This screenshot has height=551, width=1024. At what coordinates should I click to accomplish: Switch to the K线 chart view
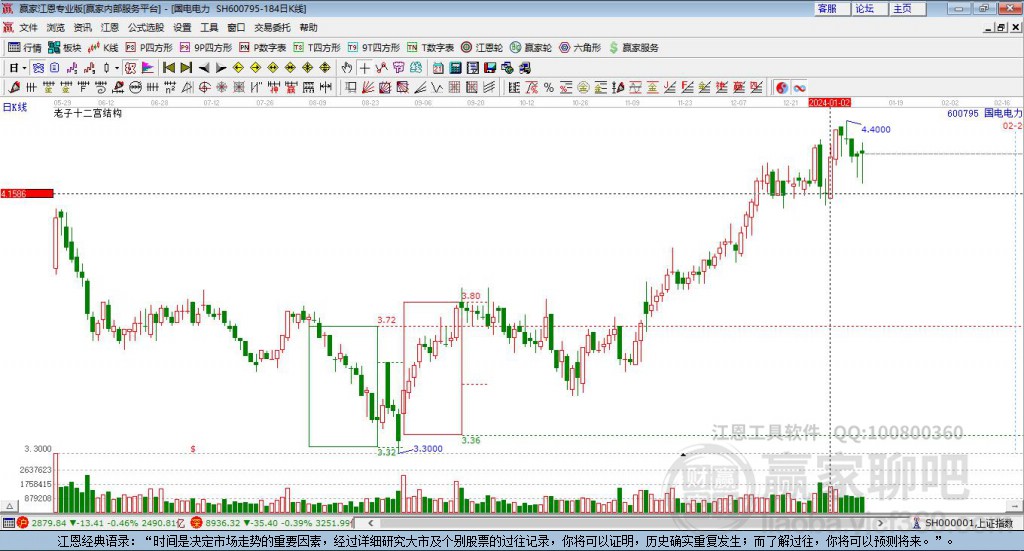tap(103, 48)
